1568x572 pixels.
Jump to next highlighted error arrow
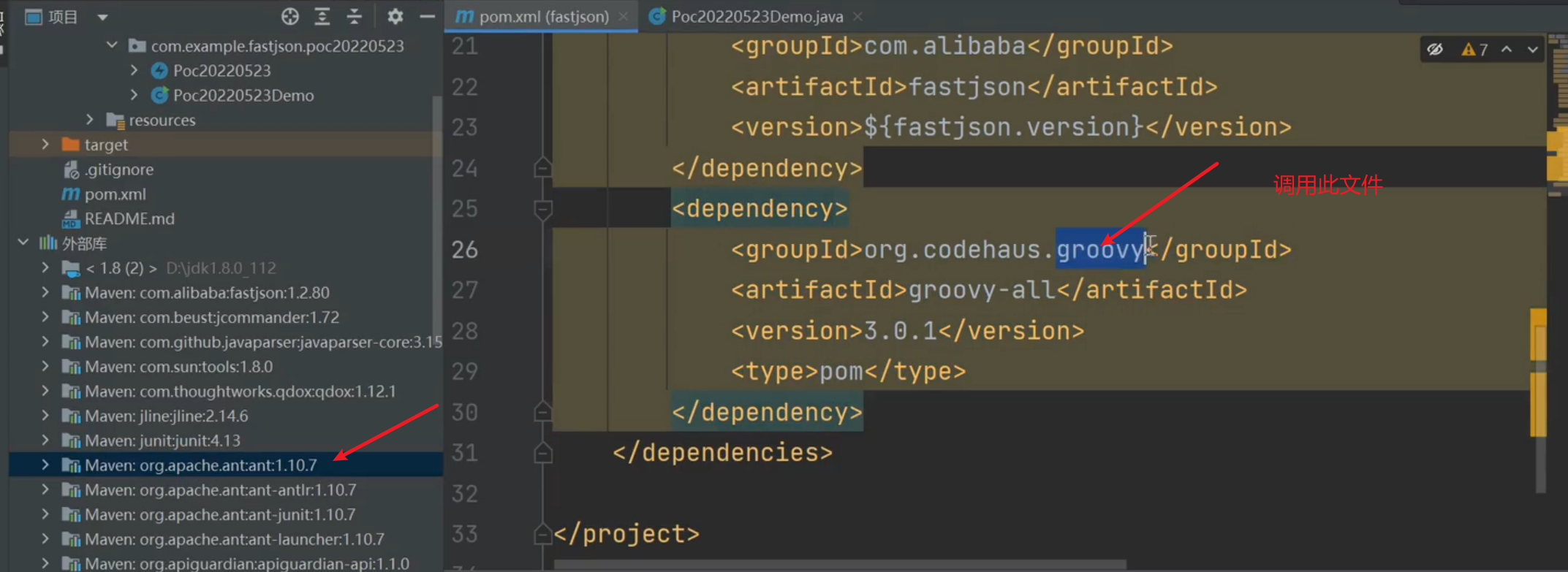coord(1532,50)
